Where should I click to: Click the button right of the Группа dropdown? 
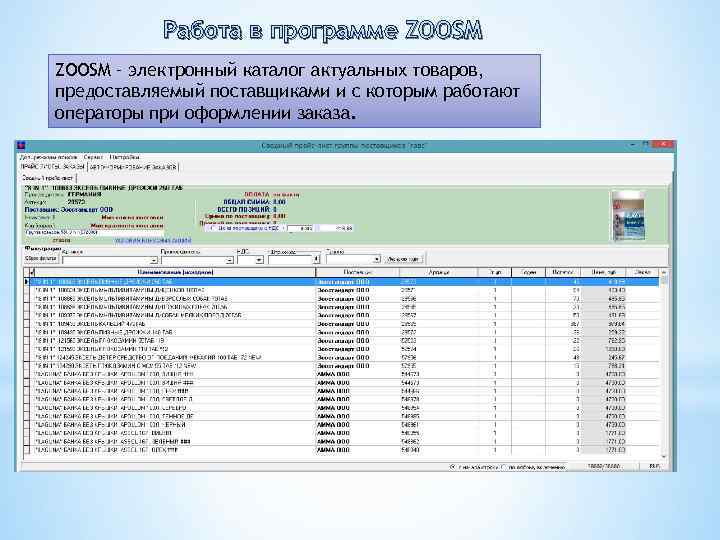tap(403, 259)
